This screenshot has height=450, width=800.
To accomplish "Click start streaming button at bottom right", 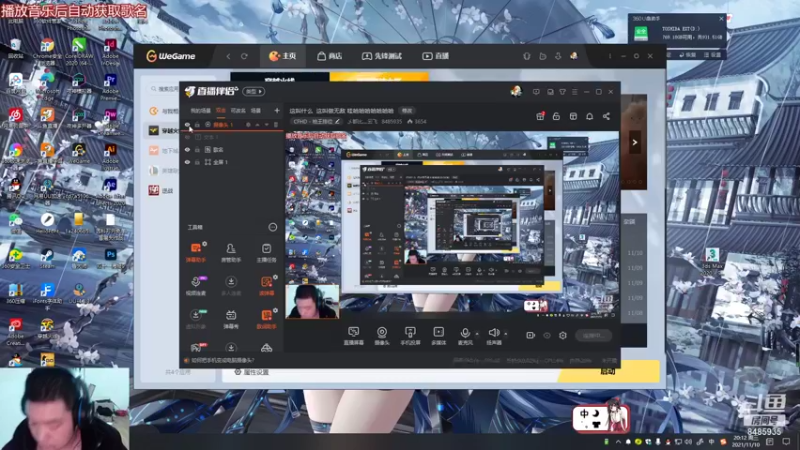I will coord(594,335).
